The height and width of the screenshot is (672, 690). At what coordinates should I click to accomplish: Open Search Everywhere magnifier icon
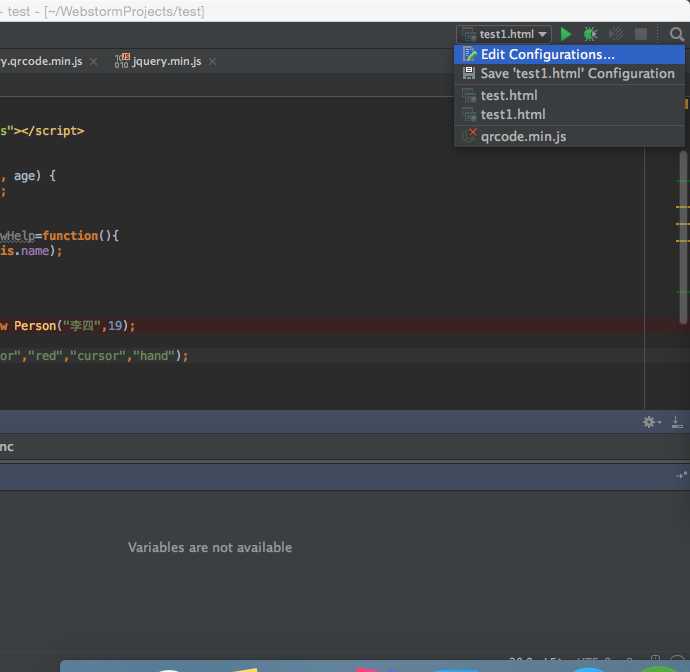tap(676, 34)
